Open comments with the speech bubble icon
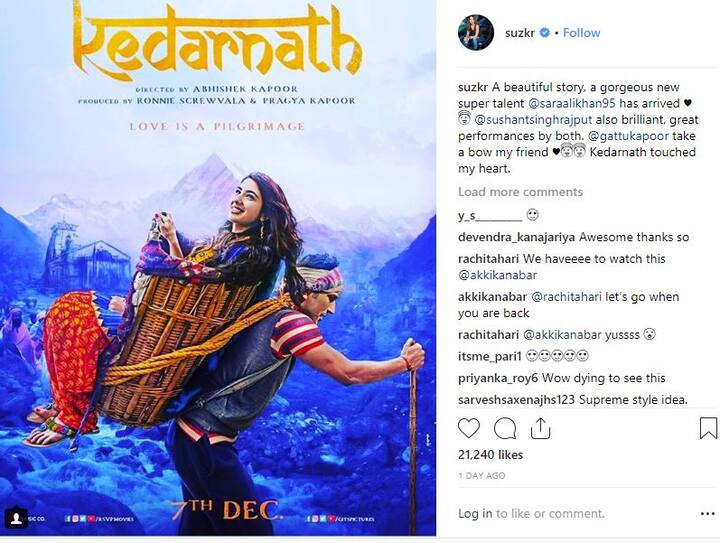This screenshot has height=543, width=720. tap(505, 429)
